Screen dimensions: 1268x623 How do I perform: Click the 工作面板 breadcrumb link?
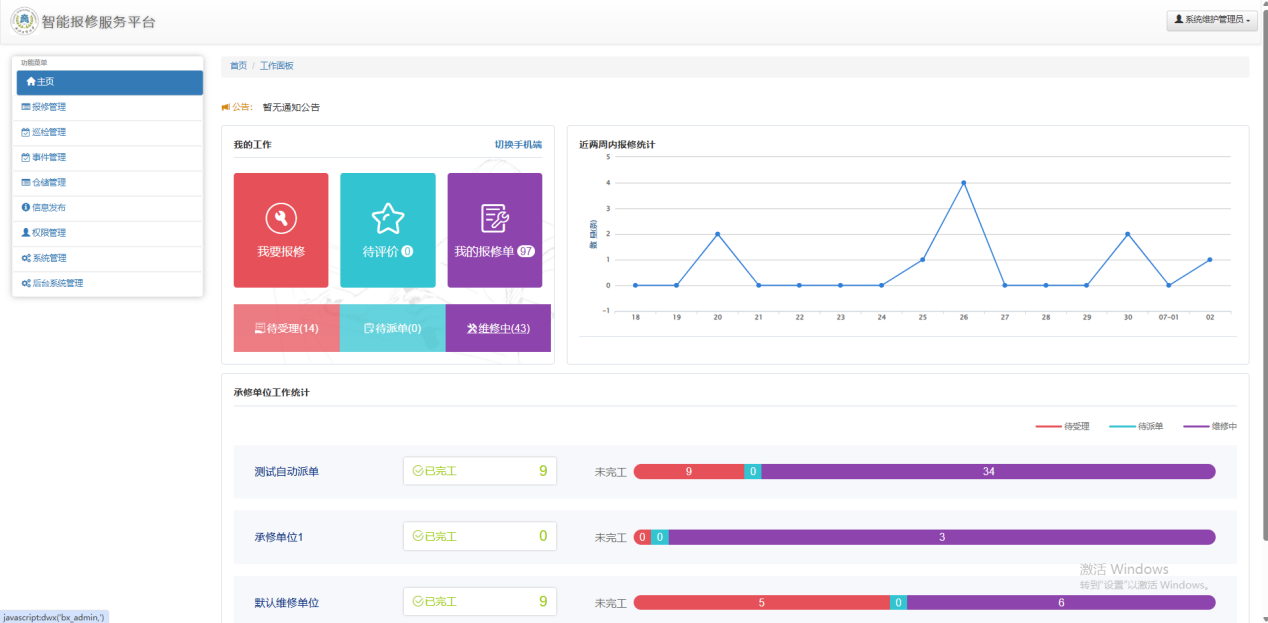(277, 66)
